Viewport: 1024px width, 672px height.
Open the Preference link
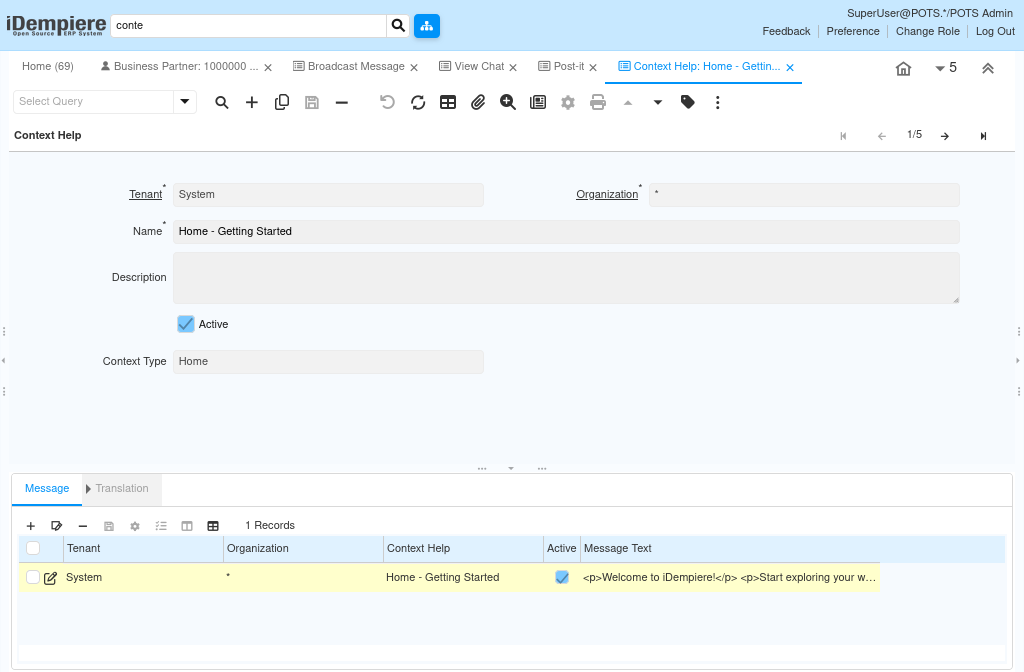[853, 31]
